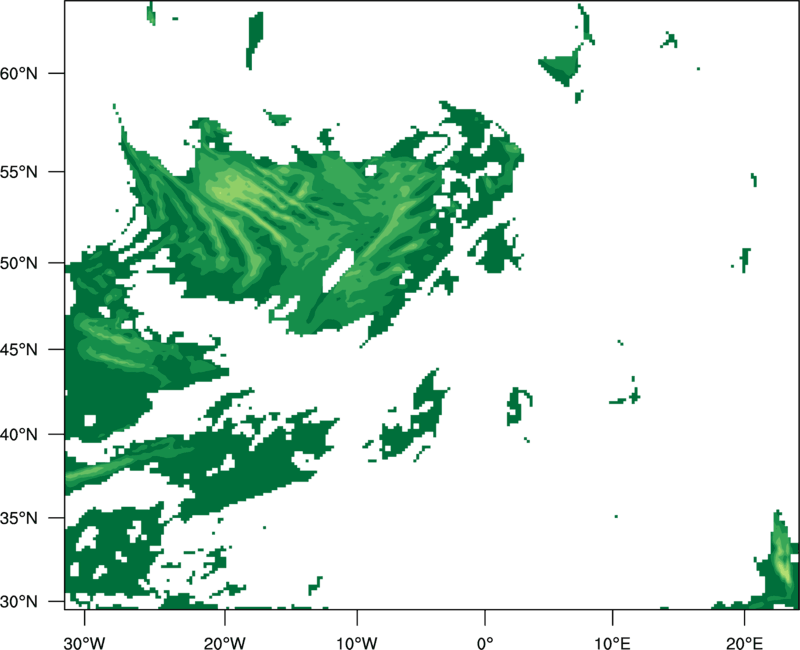Click the 20°W longitude label
This screenshot has height=650, width=800.
224,643
